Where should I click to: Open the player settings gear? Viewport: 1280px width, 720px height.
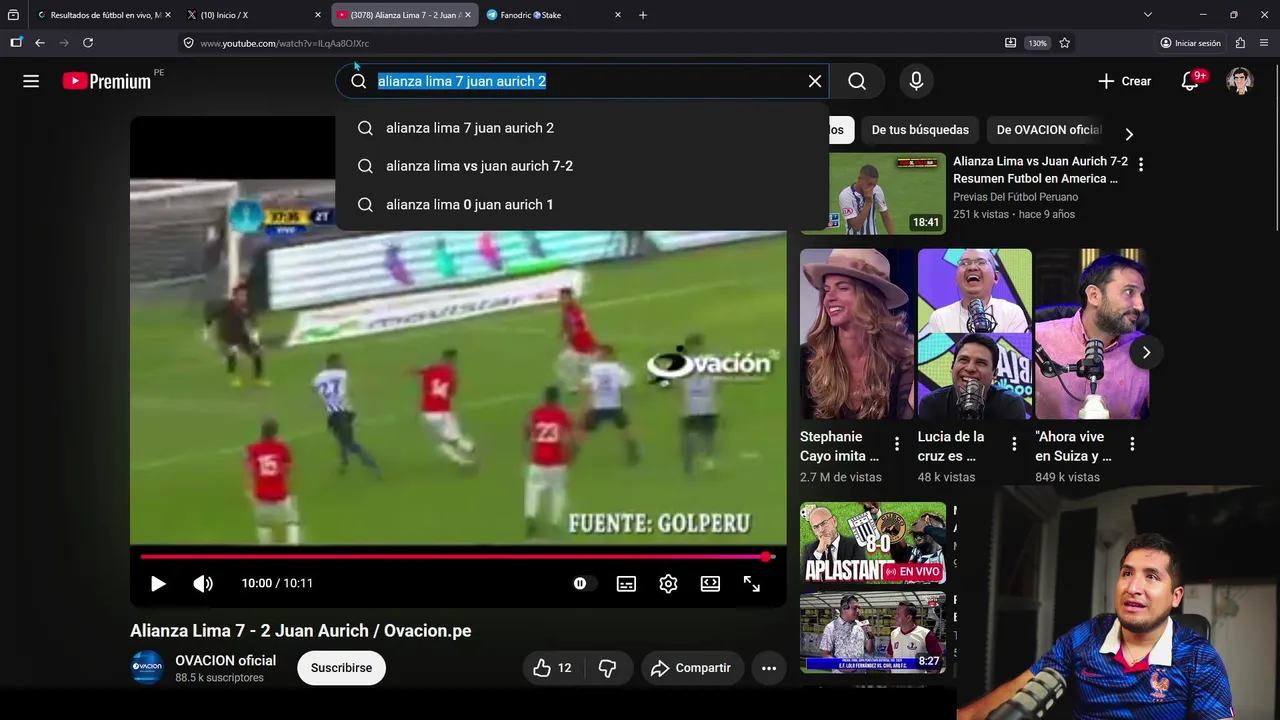coord(668,584)
